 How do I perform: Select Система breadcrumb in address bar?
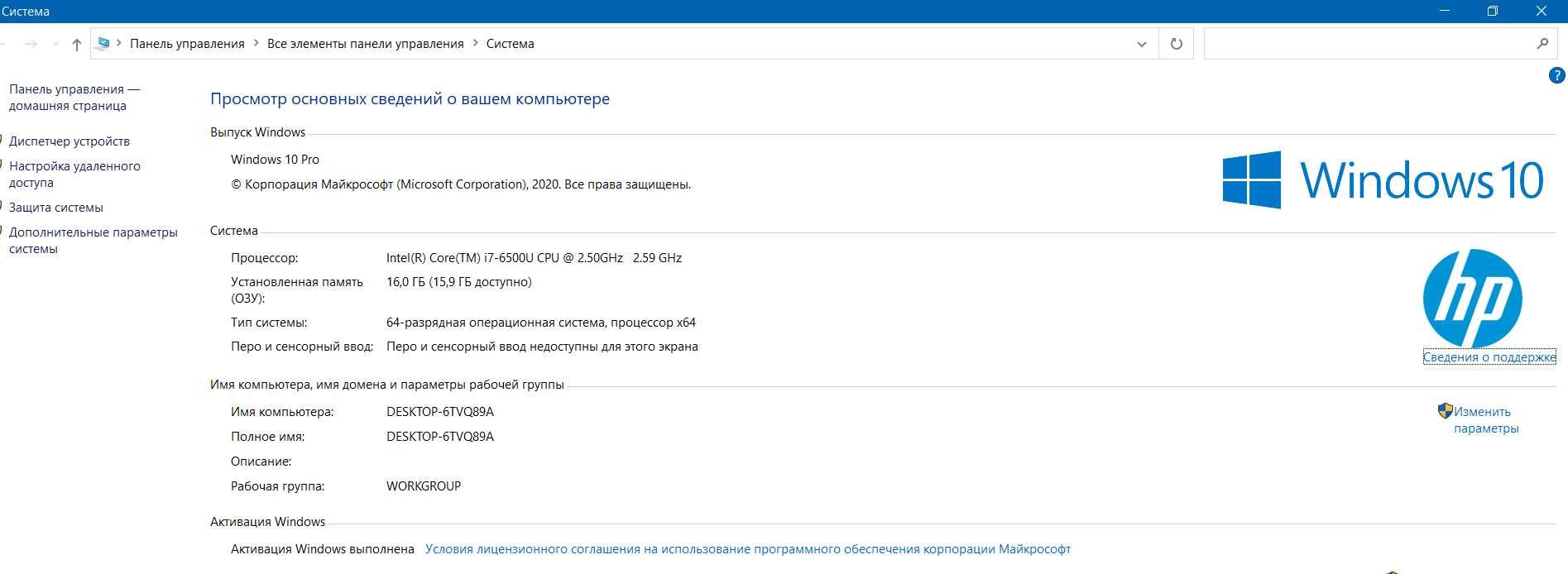pyautogui.click(x=510, y=44)
